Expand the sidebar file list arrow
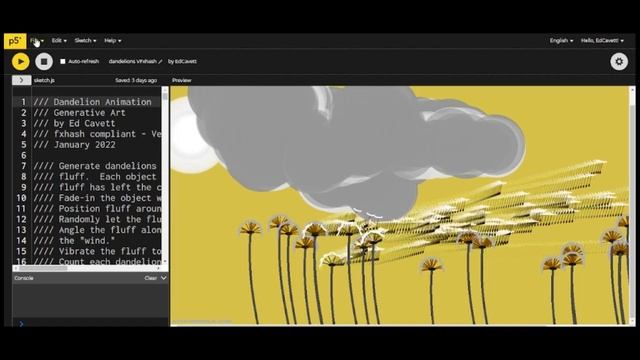The width and height of the screenshot is (640, 360). pyautogui.click(x=21, y=80)
